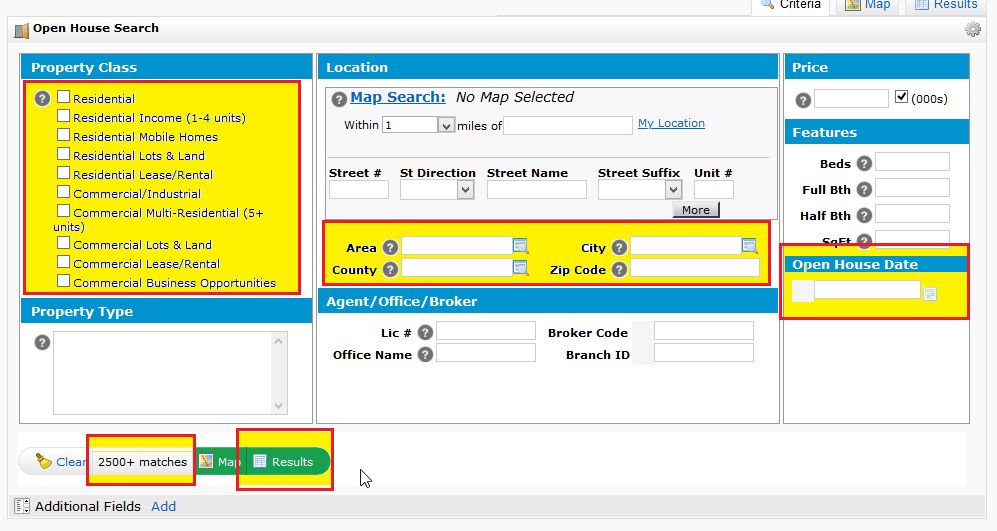Click the green Results button

[x=287, y=462]
